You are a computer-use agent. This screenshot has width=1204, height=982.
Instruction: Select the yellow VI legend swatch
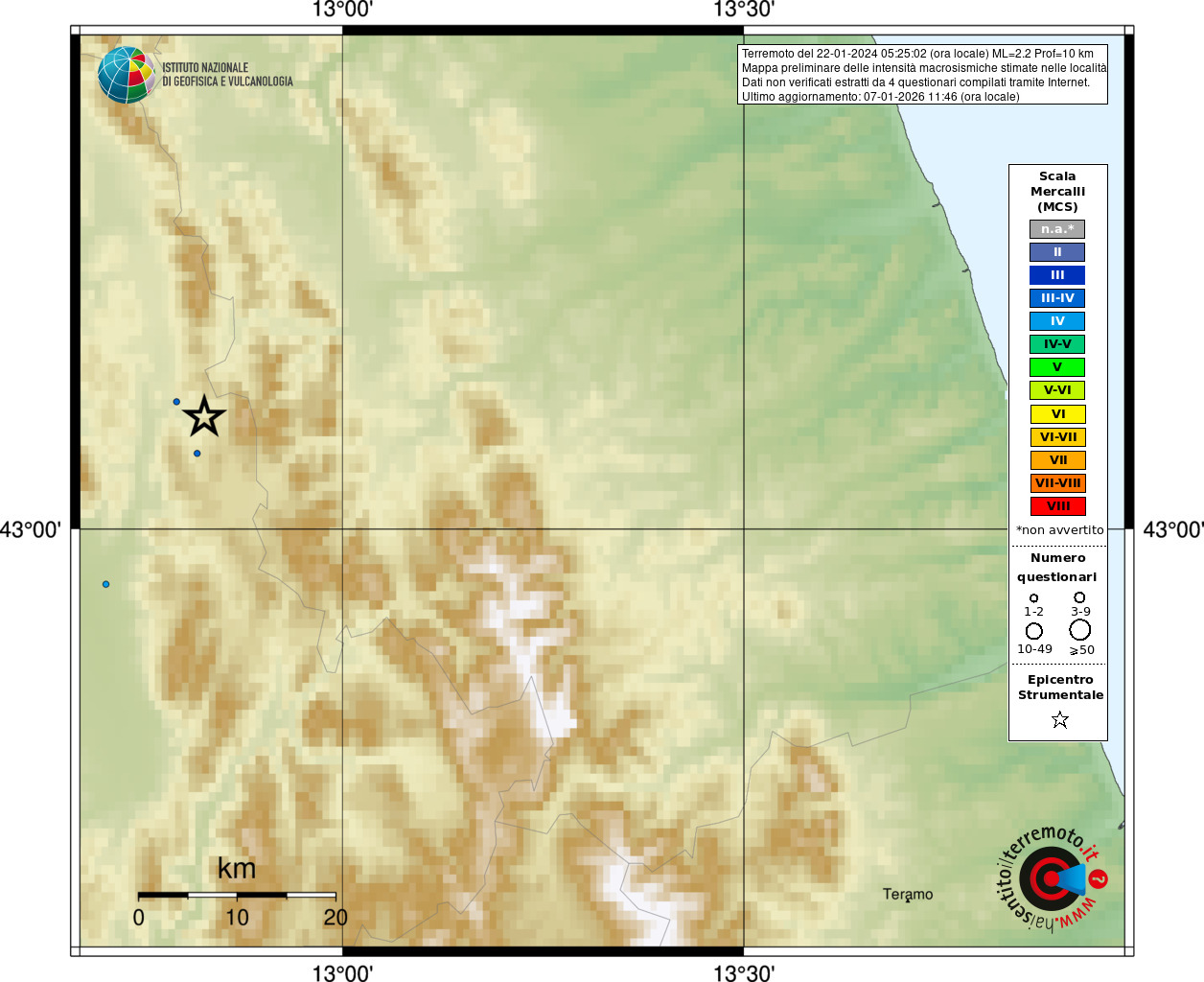point(1057,414)
